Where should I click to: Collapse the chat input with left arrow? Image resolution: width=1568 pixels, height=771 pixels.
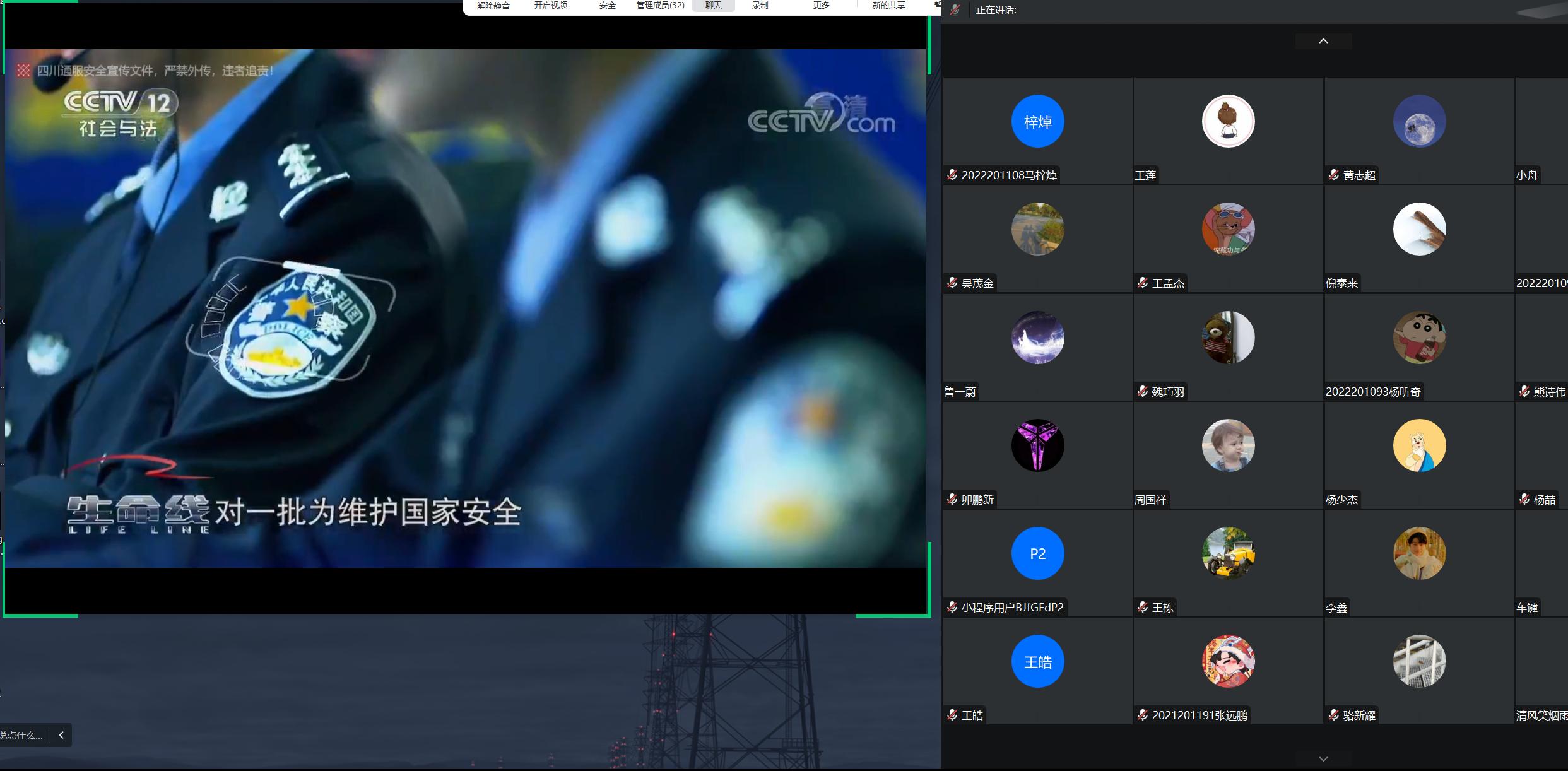click(61, 735)
